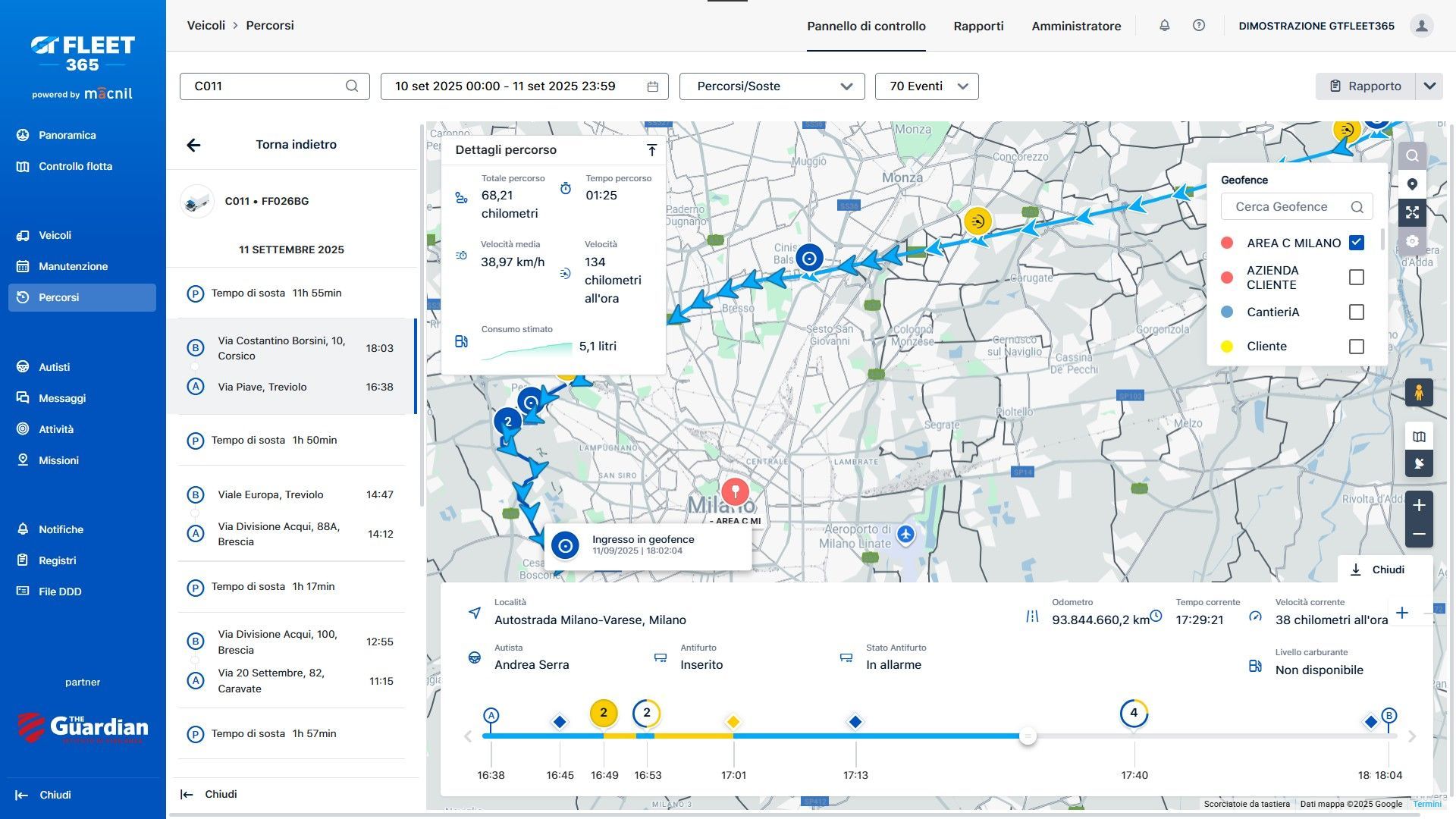Open the notifications bell in top bar

pos(1164,26)
